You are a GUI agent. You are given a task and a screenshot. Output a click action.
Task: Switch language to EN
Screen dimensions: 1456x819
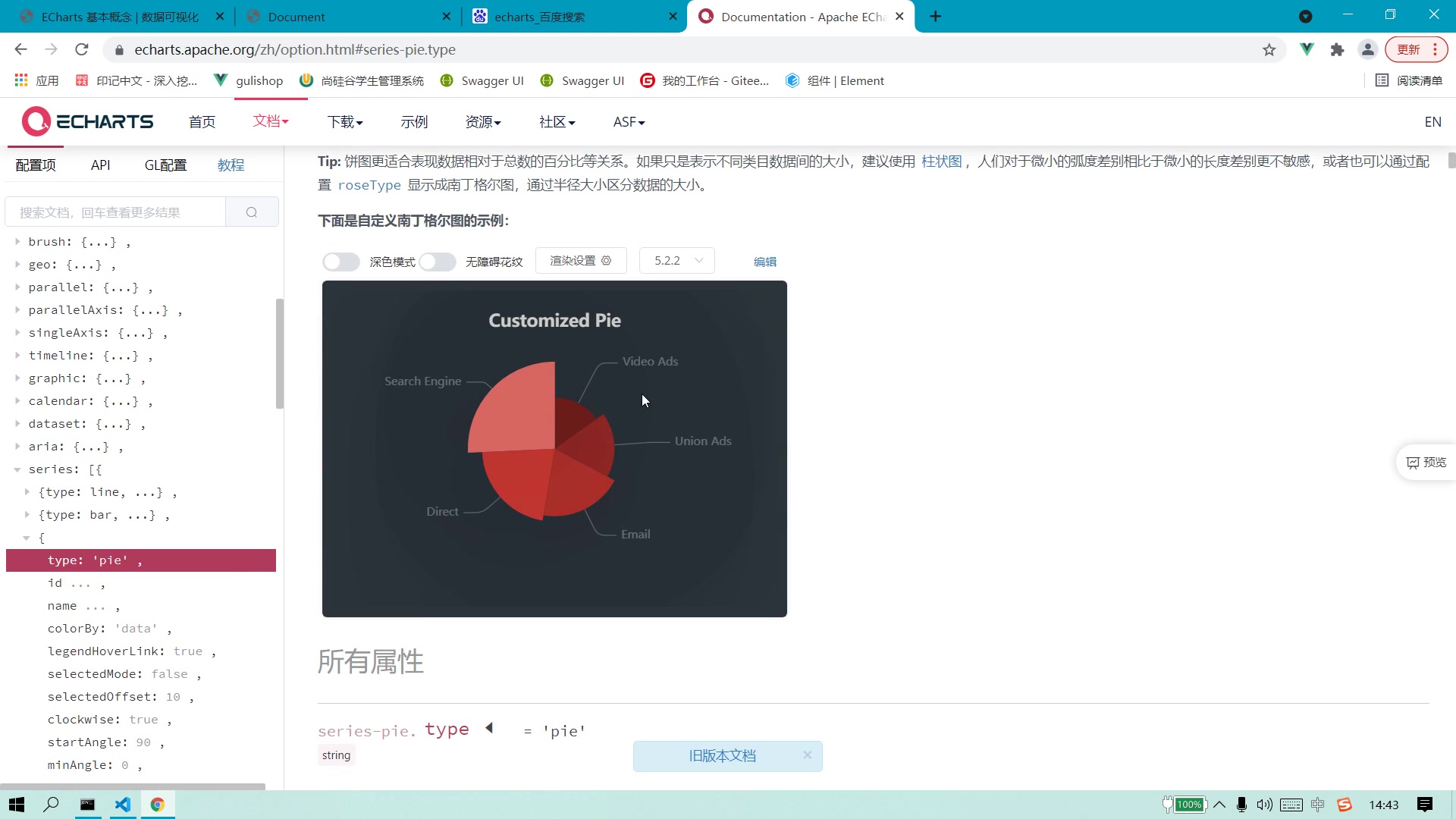tap(1432, 122)
